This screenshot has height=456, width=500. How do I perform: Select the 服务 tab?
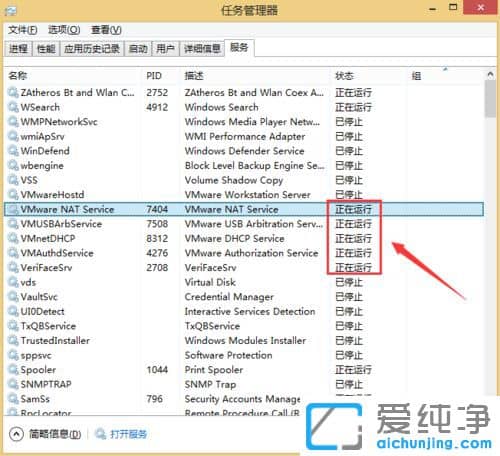239,48
